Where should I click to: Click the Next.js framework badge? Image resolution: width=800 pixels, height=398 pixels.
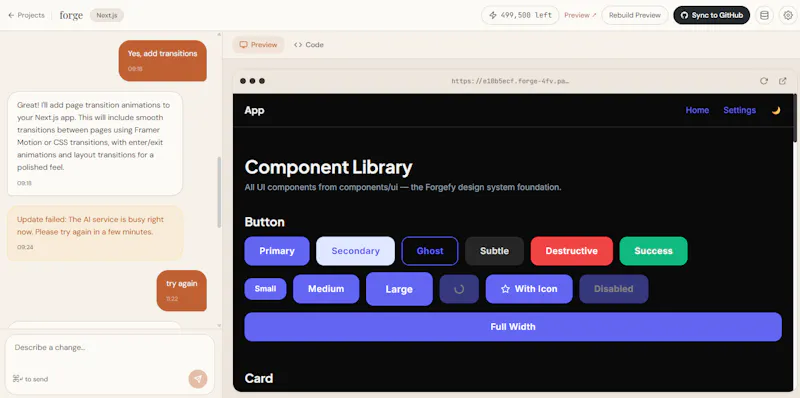(107, 15)
